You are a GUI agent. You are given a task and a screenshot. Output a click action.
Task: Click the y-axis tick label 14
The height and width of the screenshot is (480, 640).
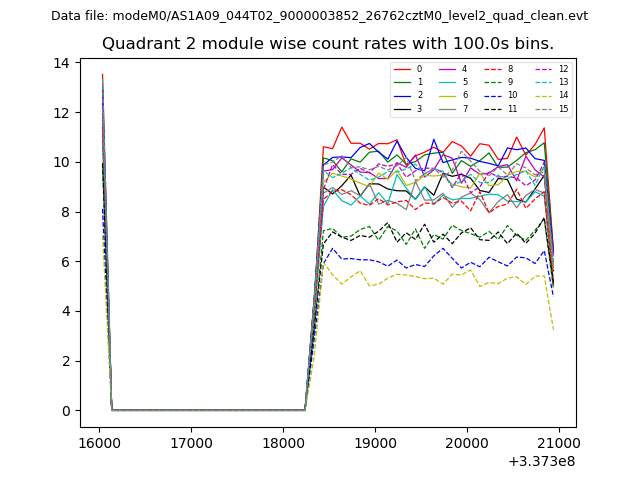[62, 63]
